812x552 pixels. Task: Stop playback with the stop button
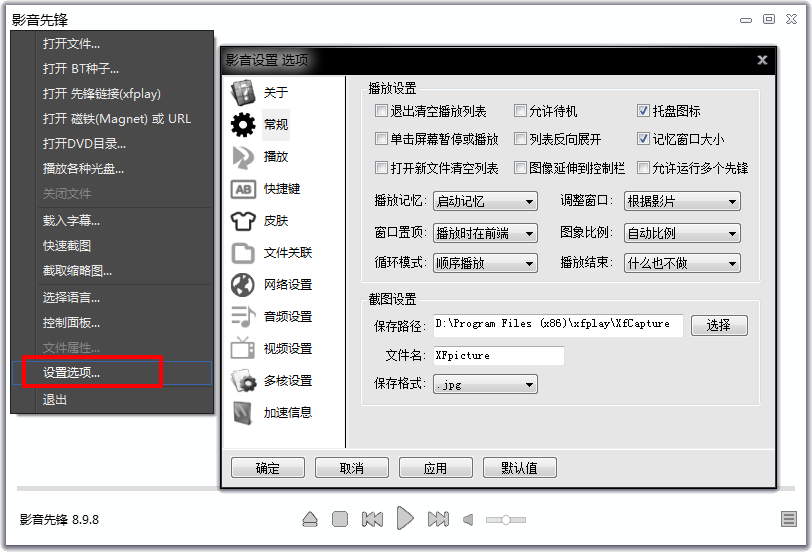[x=340, y=519]
